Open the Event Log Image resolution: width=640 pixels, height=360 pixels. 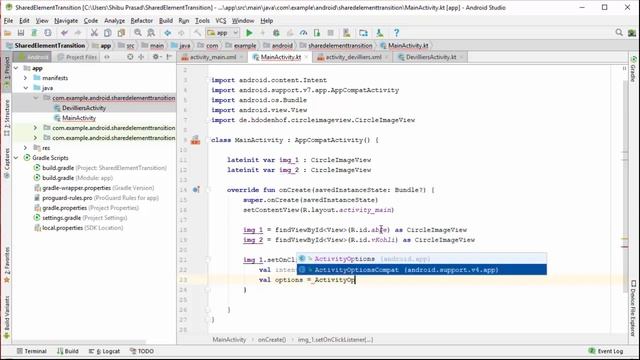point(606,351)
